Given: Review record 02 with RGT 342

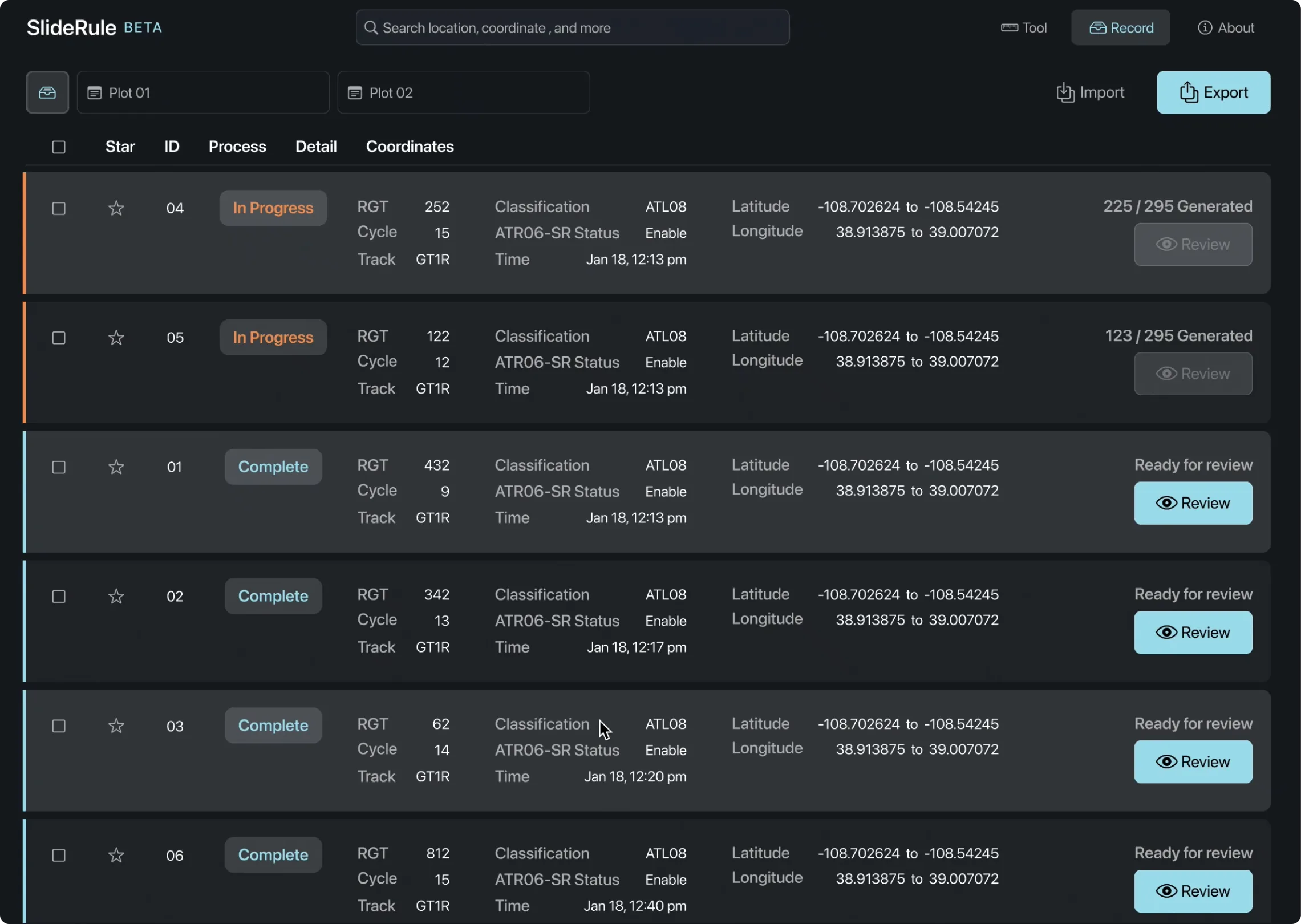Looking at the screenshot, I should click(1193, 633).
